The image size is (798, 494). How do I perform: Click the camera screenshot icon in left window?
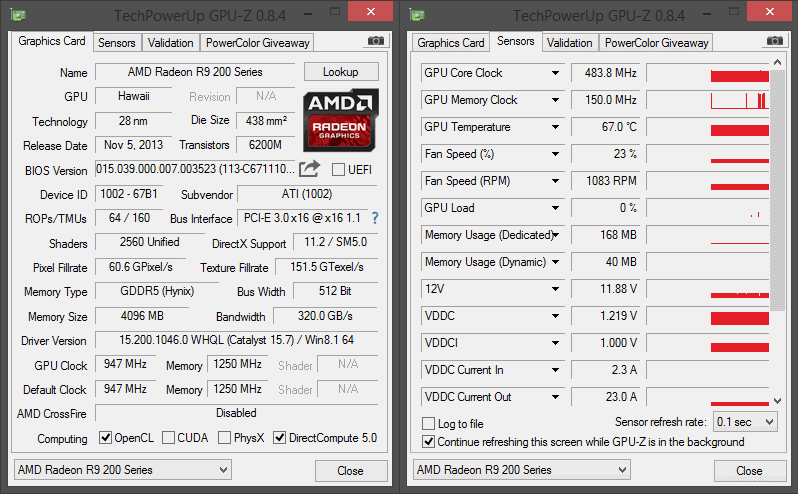coord(376,41)
